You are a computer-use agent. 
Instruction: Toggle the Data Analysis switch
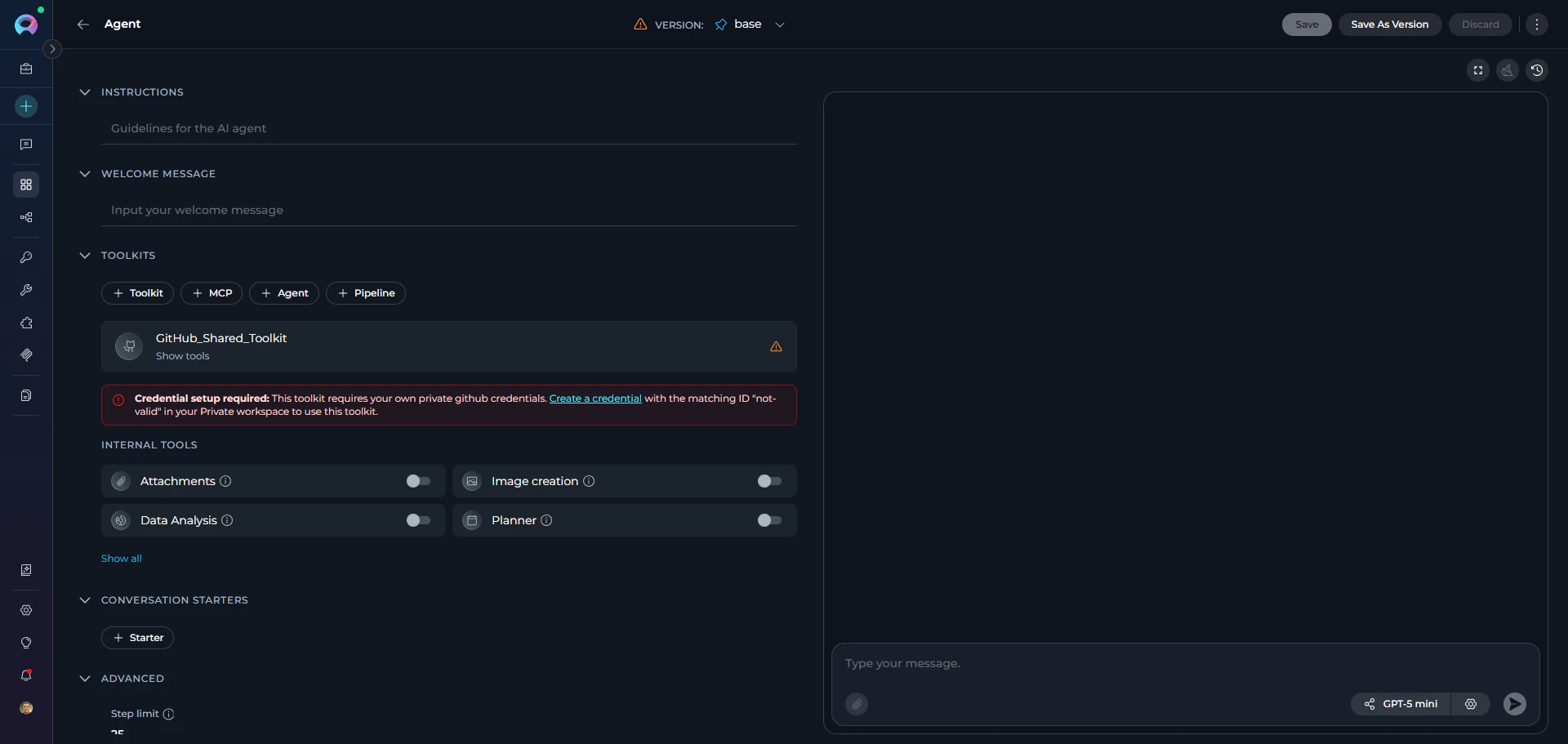tap(418, 520)
